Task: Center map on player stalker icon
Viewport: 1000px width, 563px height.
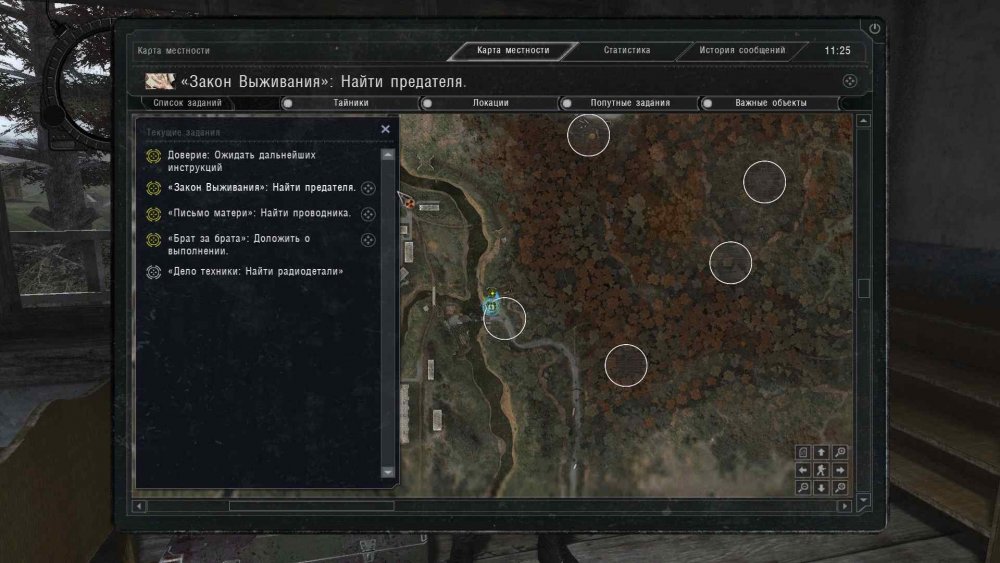Action: pyautogui.click(x=821, y=470)
